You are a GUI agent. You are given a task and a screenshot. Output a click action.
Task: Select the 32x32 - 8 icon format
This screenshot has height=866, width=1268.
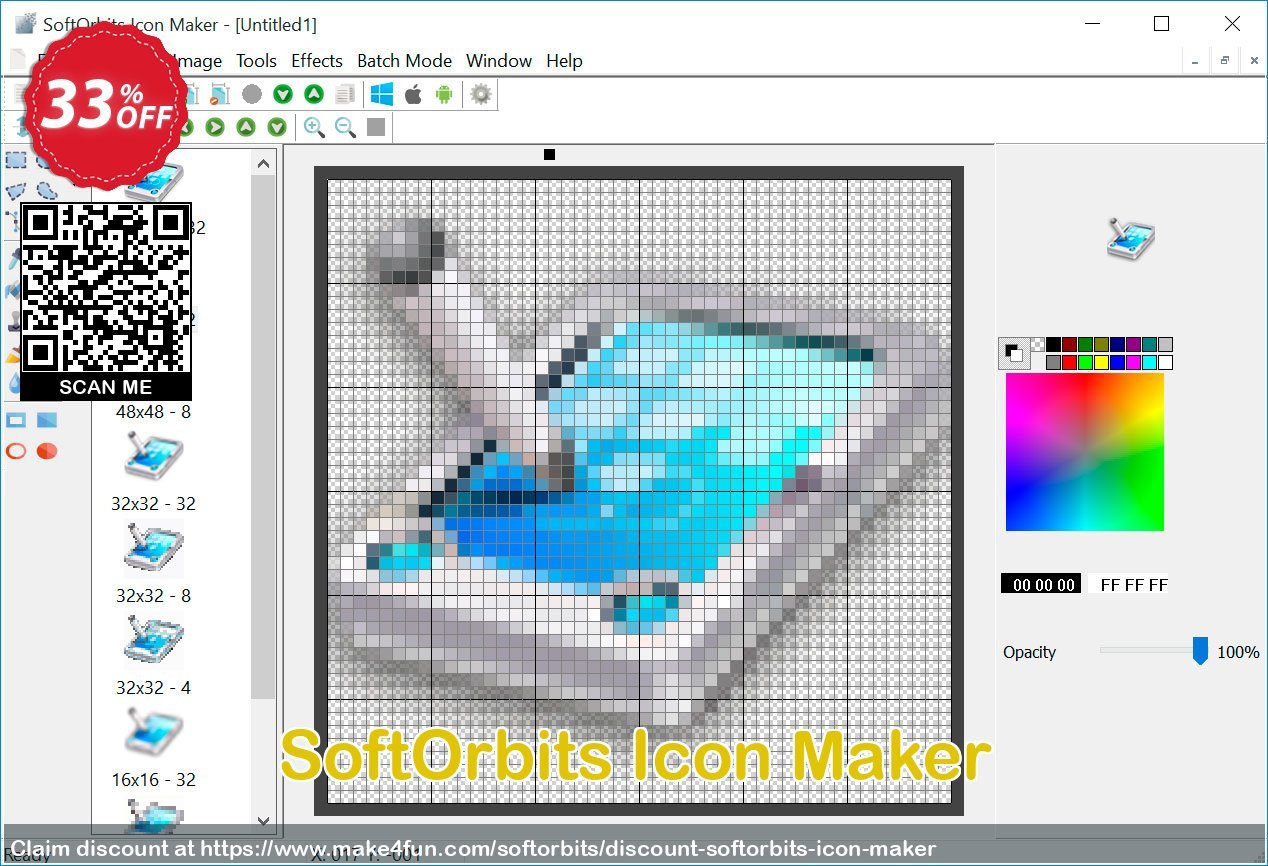coord(153,564)
